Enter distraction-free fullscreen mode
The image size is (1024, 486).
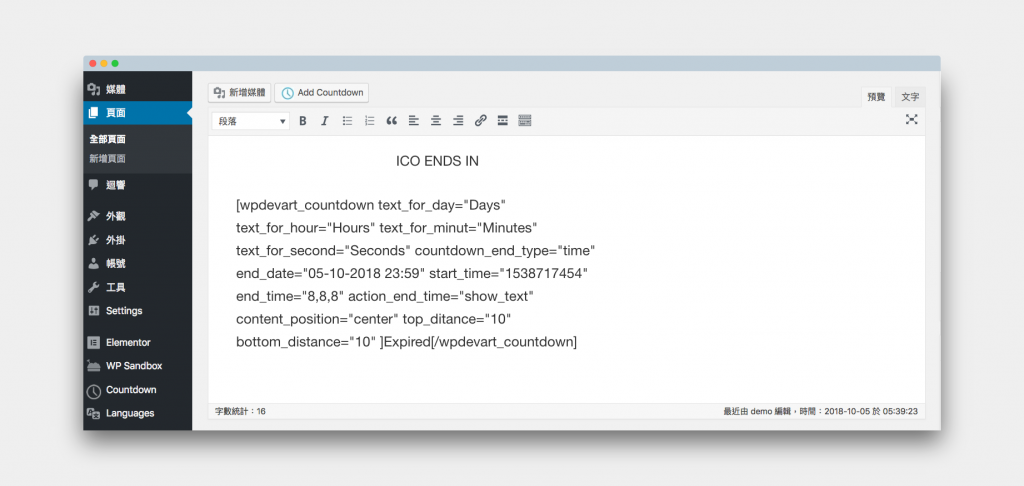(912, 119)
